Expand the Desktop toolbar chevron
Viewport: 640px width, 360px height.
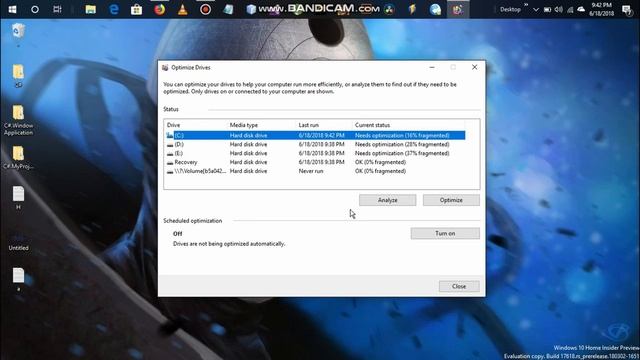coord(526,5)
